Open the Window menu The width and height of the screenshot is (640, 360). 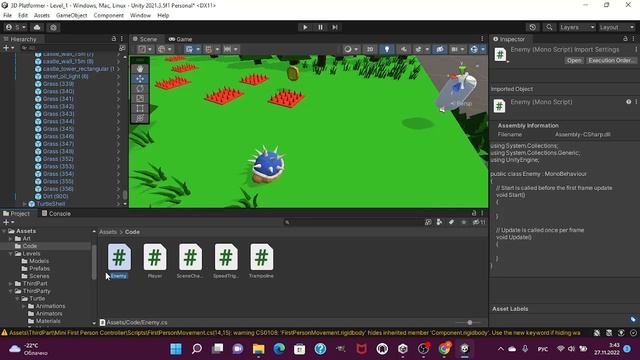click(x=140, y=16)
